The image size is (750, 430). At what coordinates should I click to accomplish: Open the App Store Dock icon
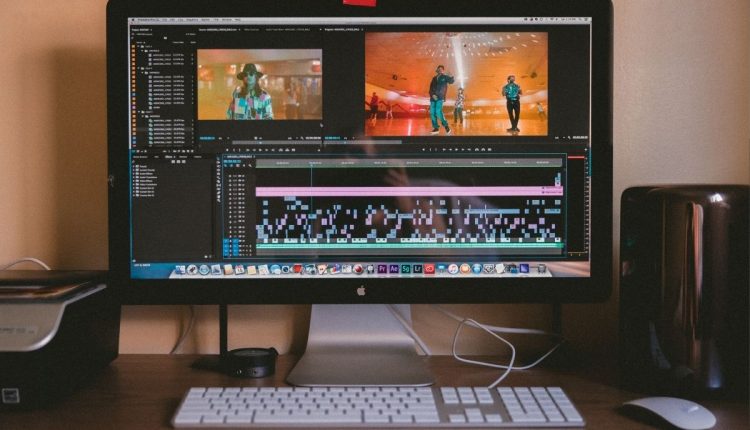476,269
